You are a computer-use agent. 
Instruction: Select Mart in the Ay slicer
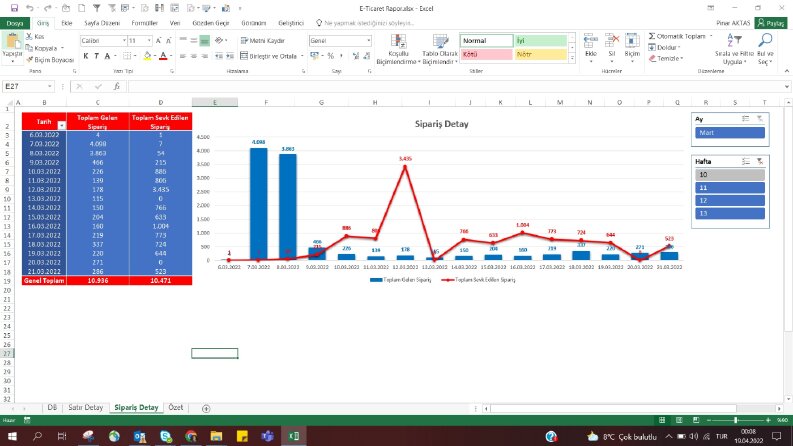(x=730, y=132)
